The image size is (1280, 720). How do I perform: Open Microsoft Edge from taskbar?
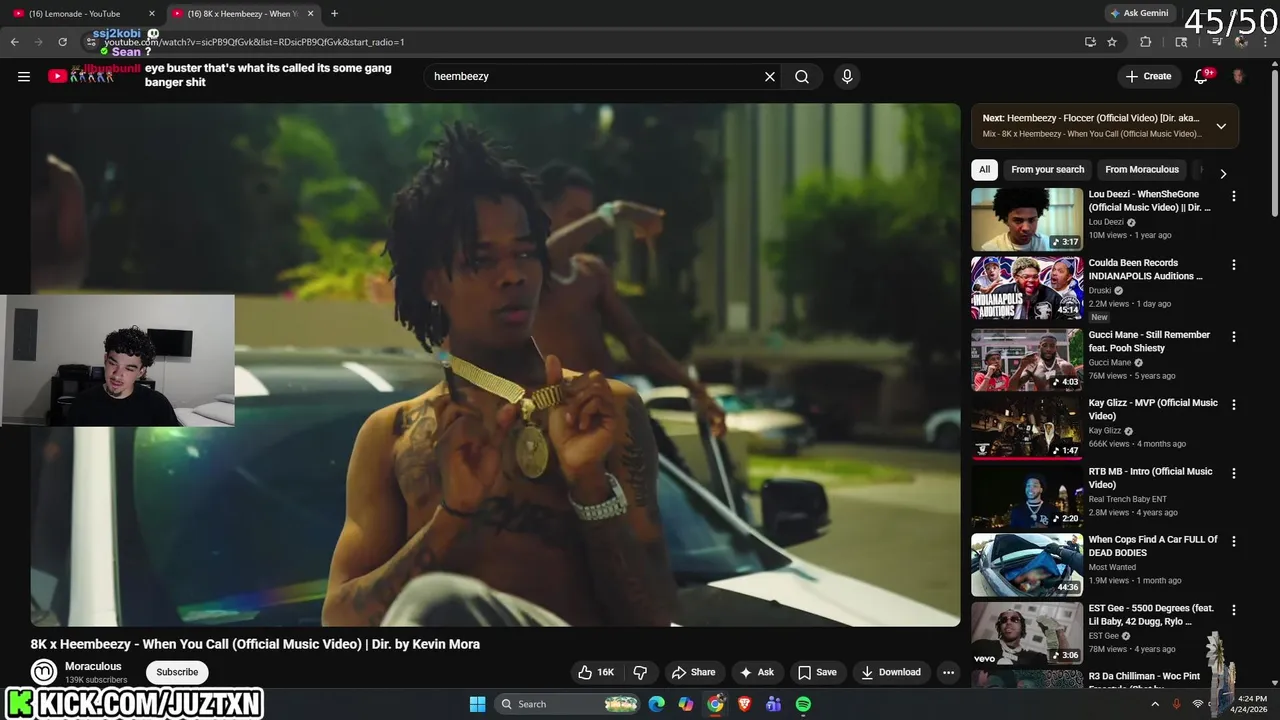click(656, 704)
